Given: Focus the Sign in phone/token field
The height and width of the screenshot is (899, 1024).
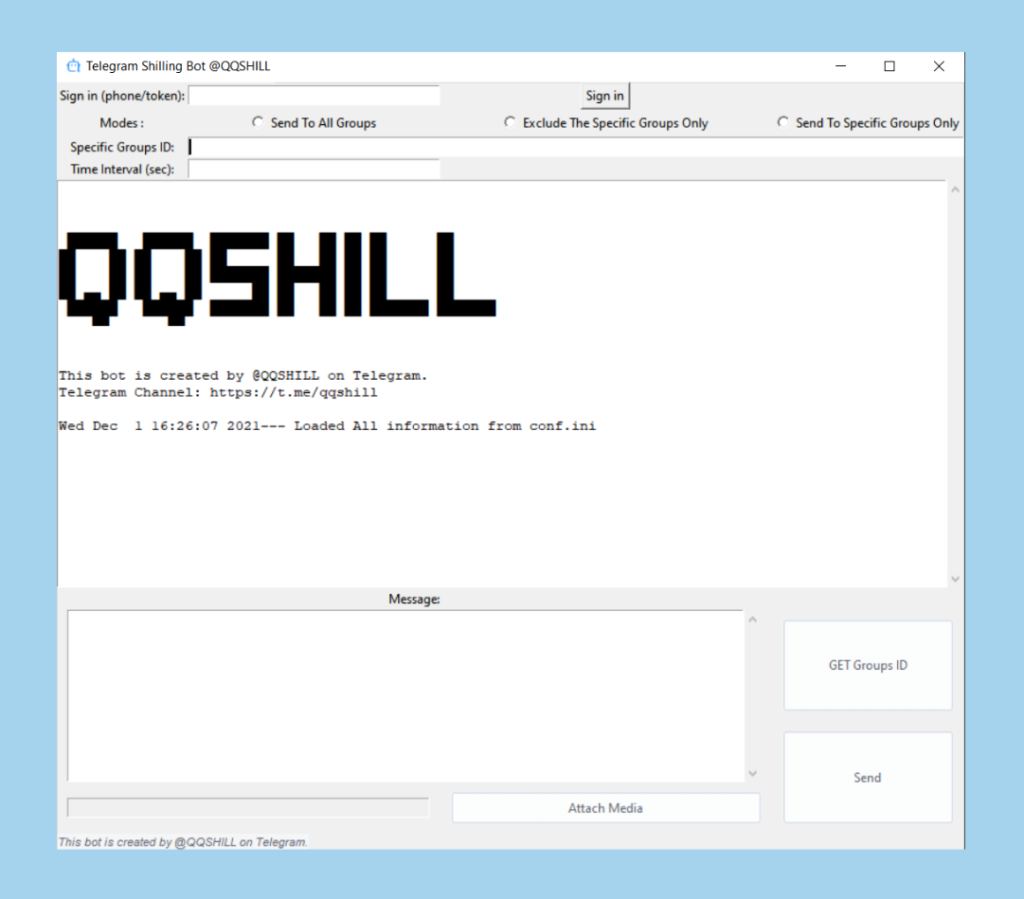Looking at the screenshot, I should [314, 95].
